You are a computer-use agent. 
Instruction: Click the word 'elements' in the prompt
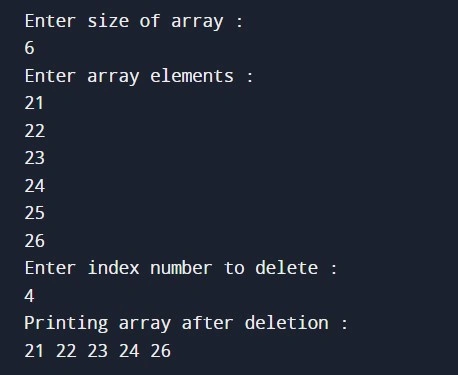click(192, 76)
